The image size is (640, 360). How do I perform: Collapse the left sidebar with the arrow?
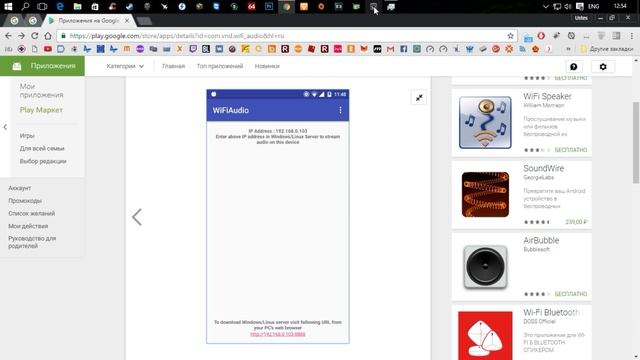point(5,127)
